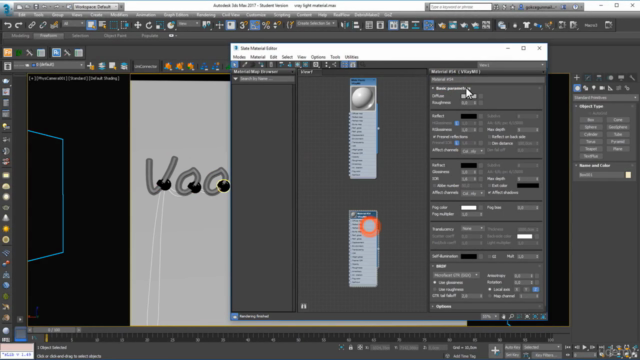Click the pick material eyedropper in Slate toolbar
640x360 pixels.
click(x=244, y=65)
